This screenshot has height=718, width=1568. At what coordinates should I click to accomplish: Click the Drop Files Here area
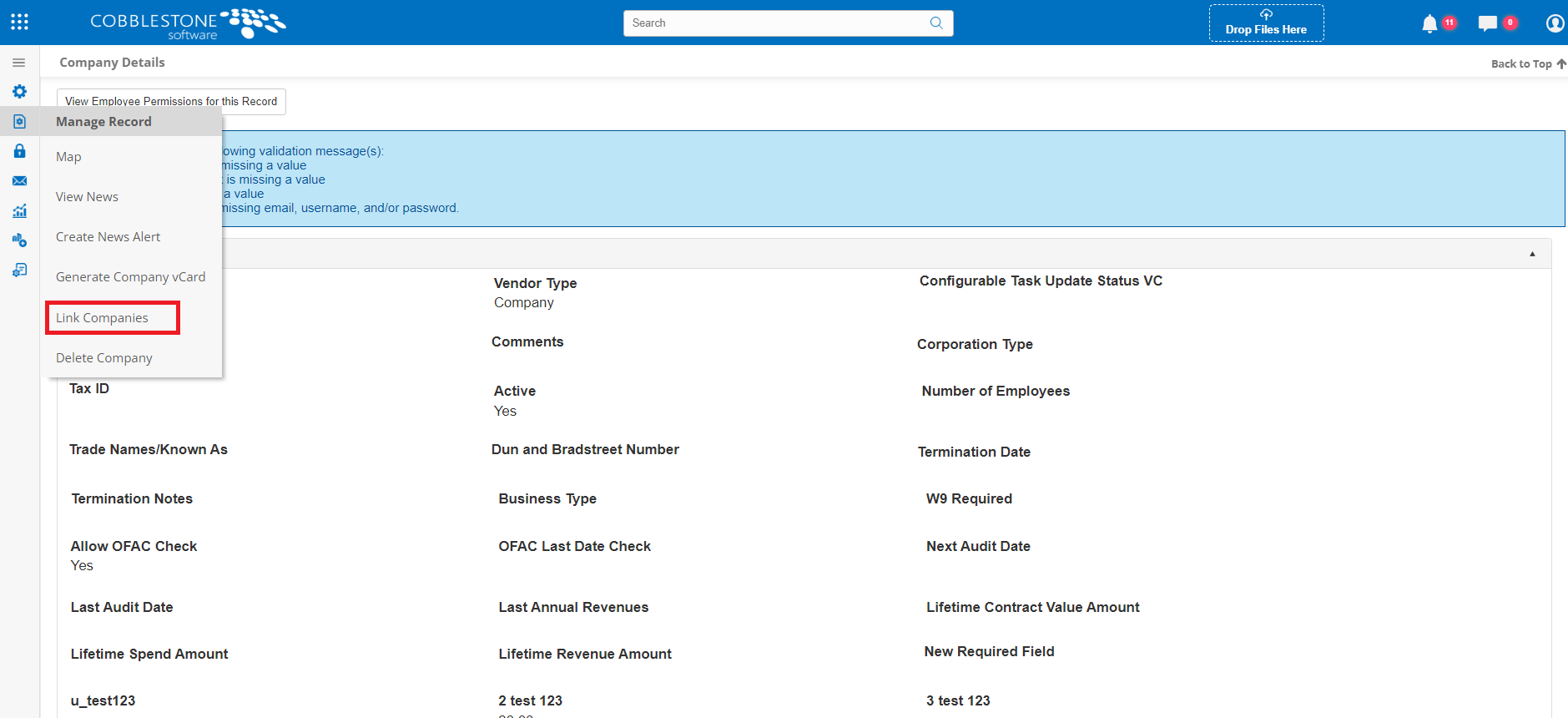tap(1266, 23)
